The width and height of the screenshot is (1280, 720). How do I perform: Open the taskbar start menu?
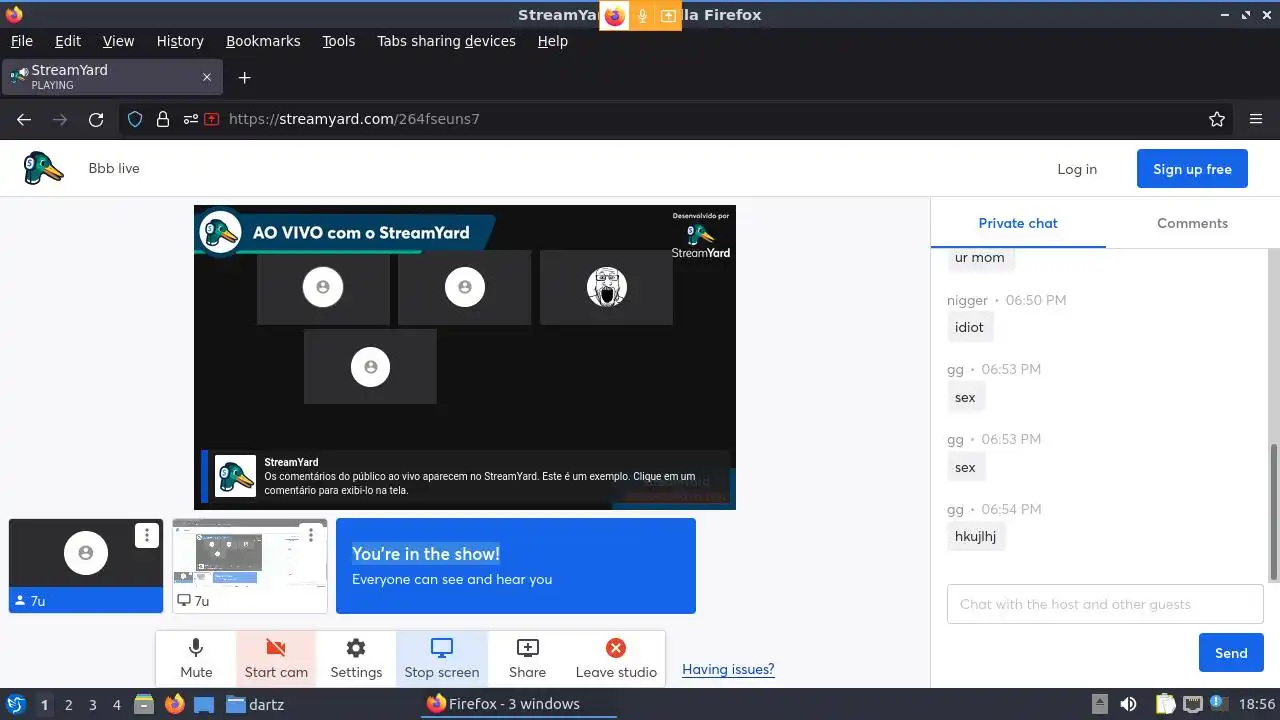[16, 704]
